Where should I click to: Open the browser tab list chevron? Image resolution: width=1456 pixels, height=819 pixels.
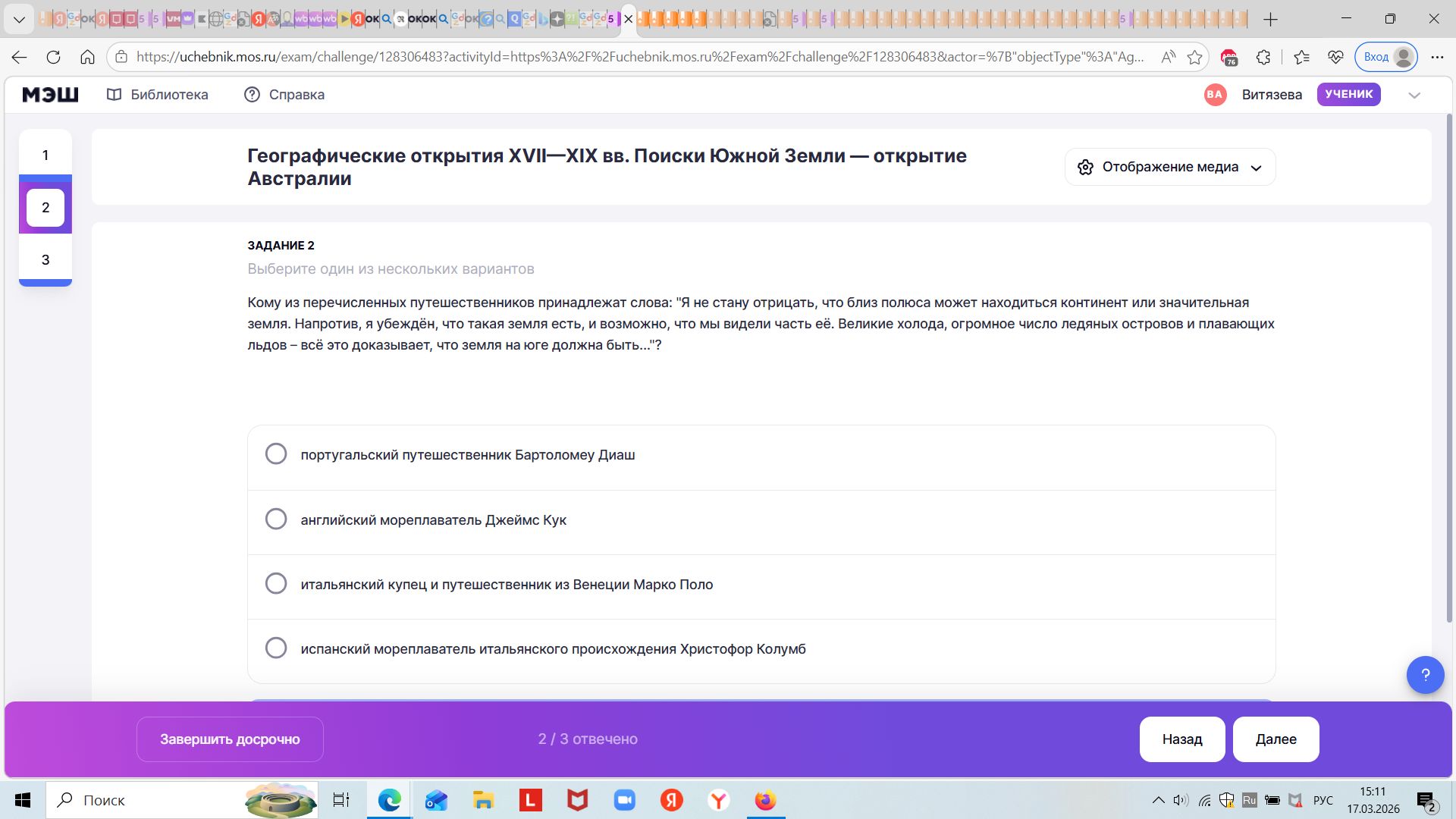19,19
